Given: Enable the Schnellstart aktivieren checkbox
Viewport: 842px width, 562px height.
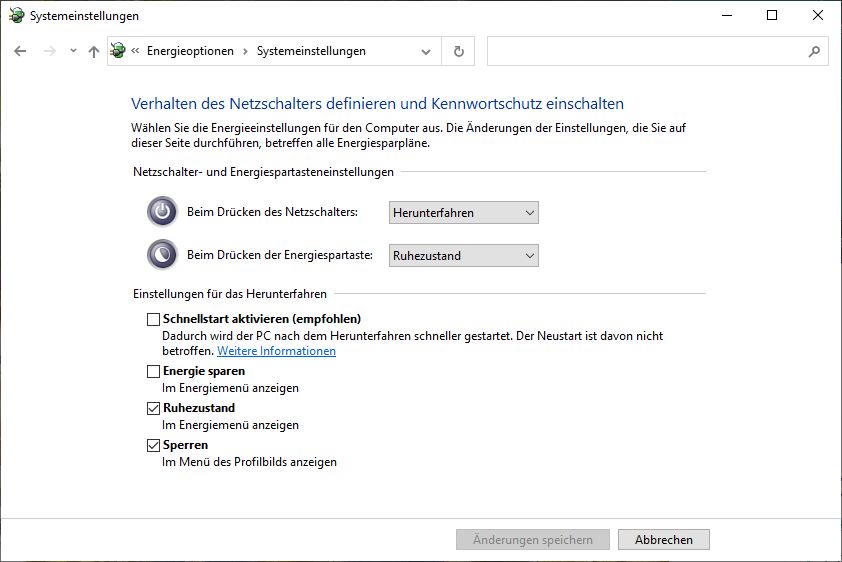Looking at the screenshot, I should pos(154,319).
